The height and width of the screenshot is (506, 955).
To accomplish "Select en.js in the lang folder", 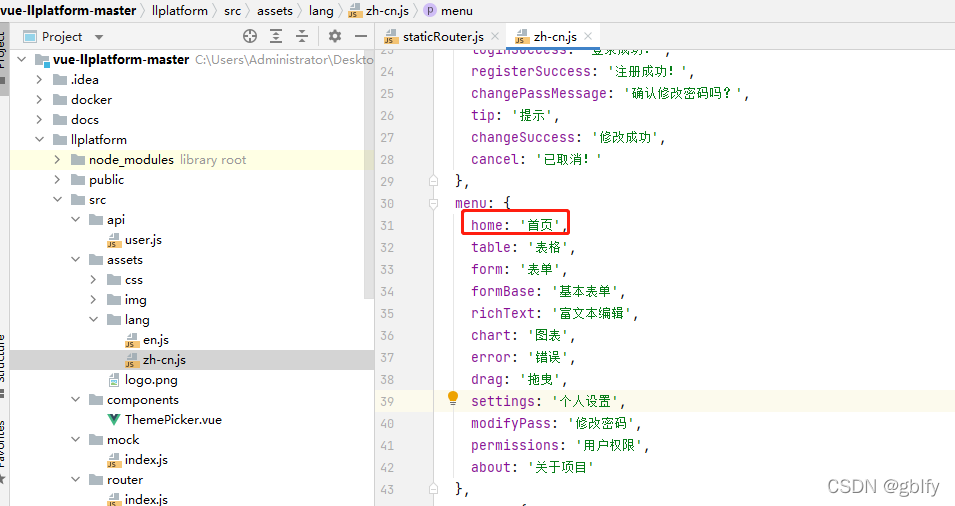I will [156, 340].
